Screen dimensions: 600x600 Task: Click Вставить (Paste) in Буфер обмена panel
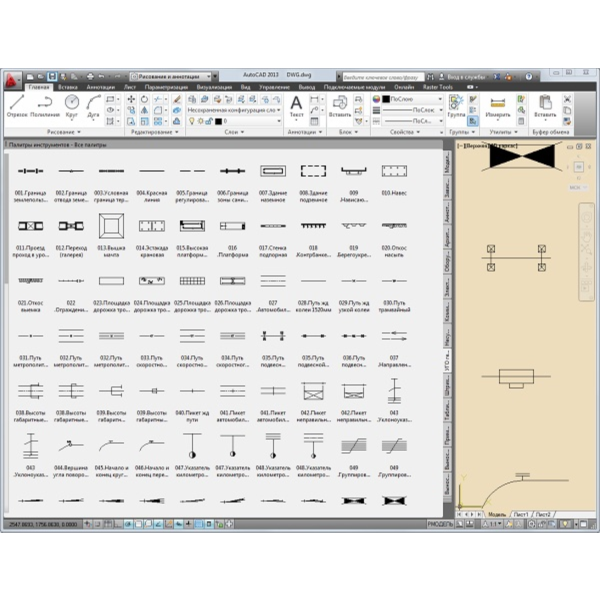pos(545,106)
